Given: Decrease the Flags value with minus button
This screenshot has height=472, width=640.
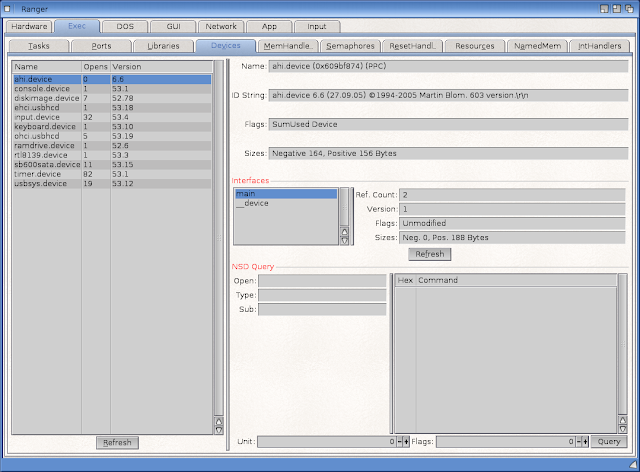Looking at the screenshot, I should (577, 441).
